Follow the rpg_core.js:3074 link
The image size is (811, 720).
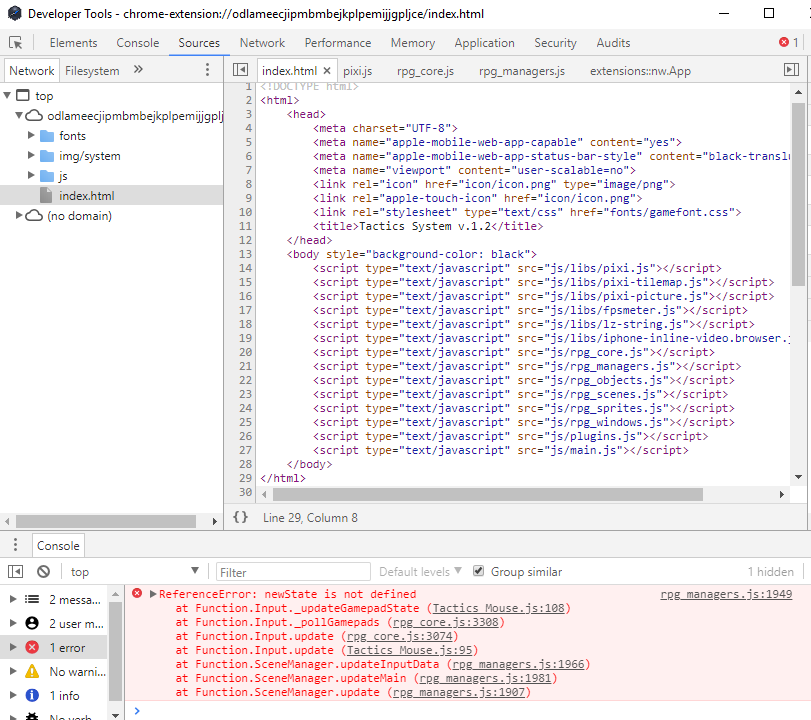click(399, 636)
